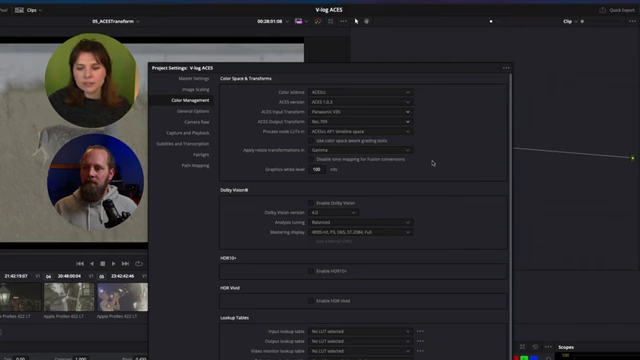This screenshot has height=360, width=640.
Task: Click the Contrast value 1.000 field
Action: [x=81, y=358]
